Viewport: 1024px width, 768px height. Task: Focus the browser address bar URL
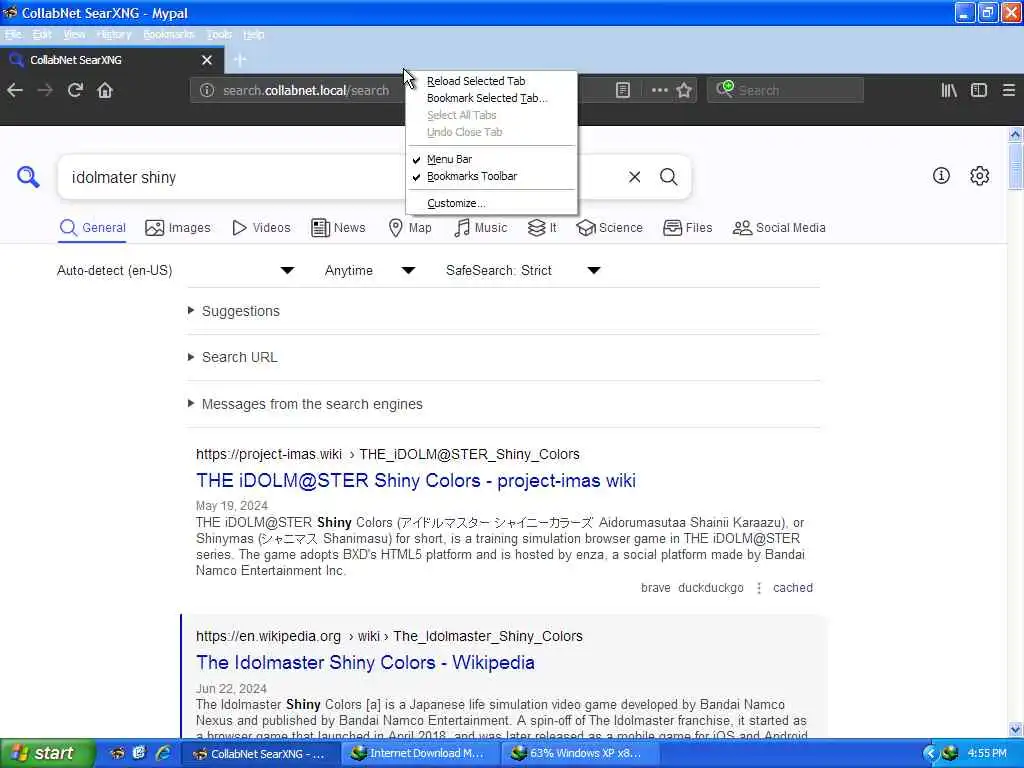(x=306, y=90)
